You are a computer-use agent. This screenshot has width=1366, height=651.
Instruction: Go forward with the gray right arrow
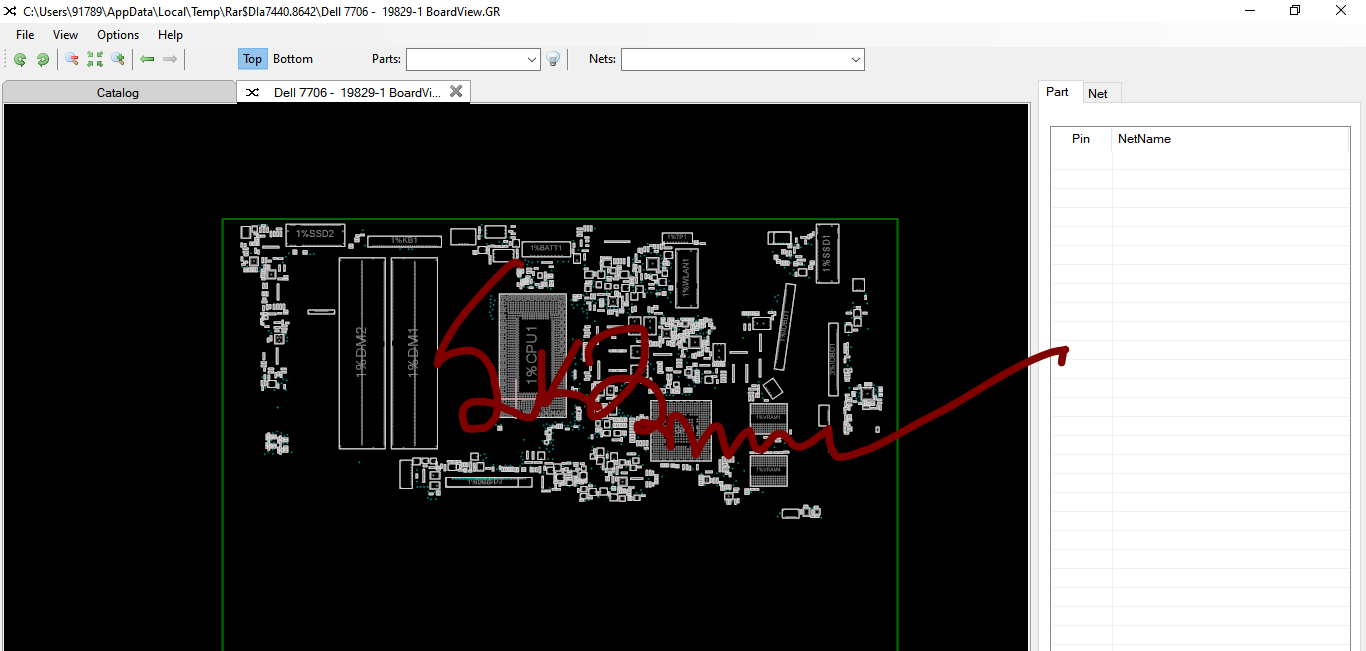point(170,60)
